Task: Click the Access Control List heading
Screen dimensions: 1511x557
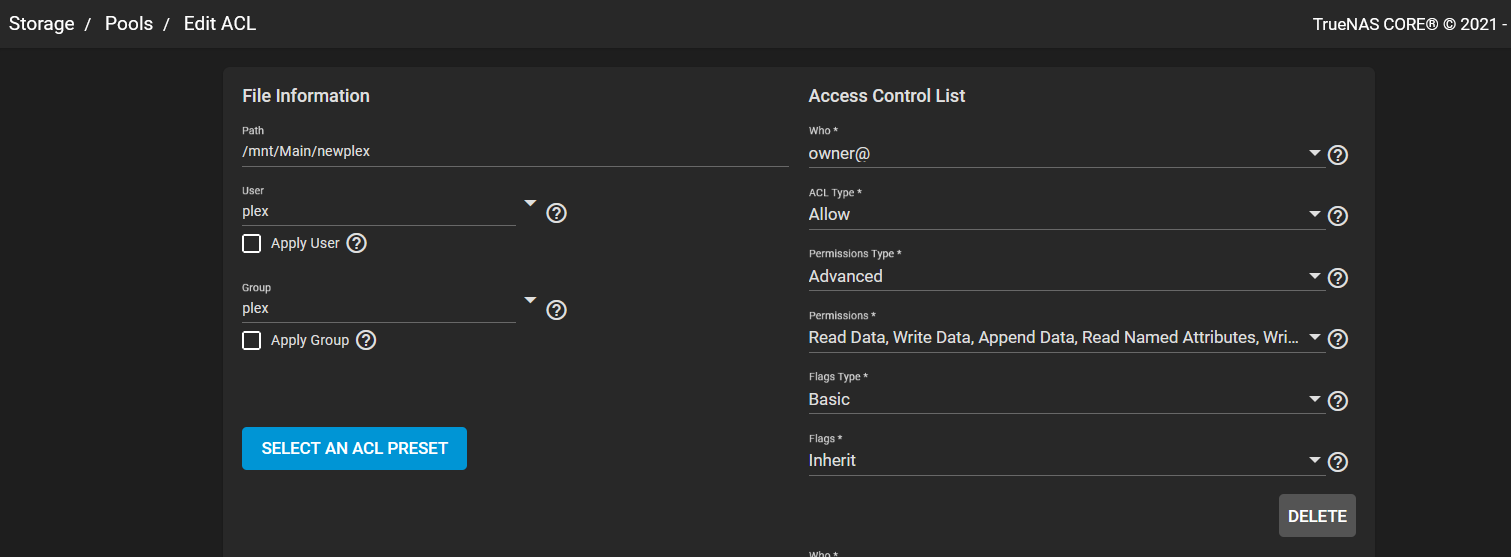Action: (887, 96)
